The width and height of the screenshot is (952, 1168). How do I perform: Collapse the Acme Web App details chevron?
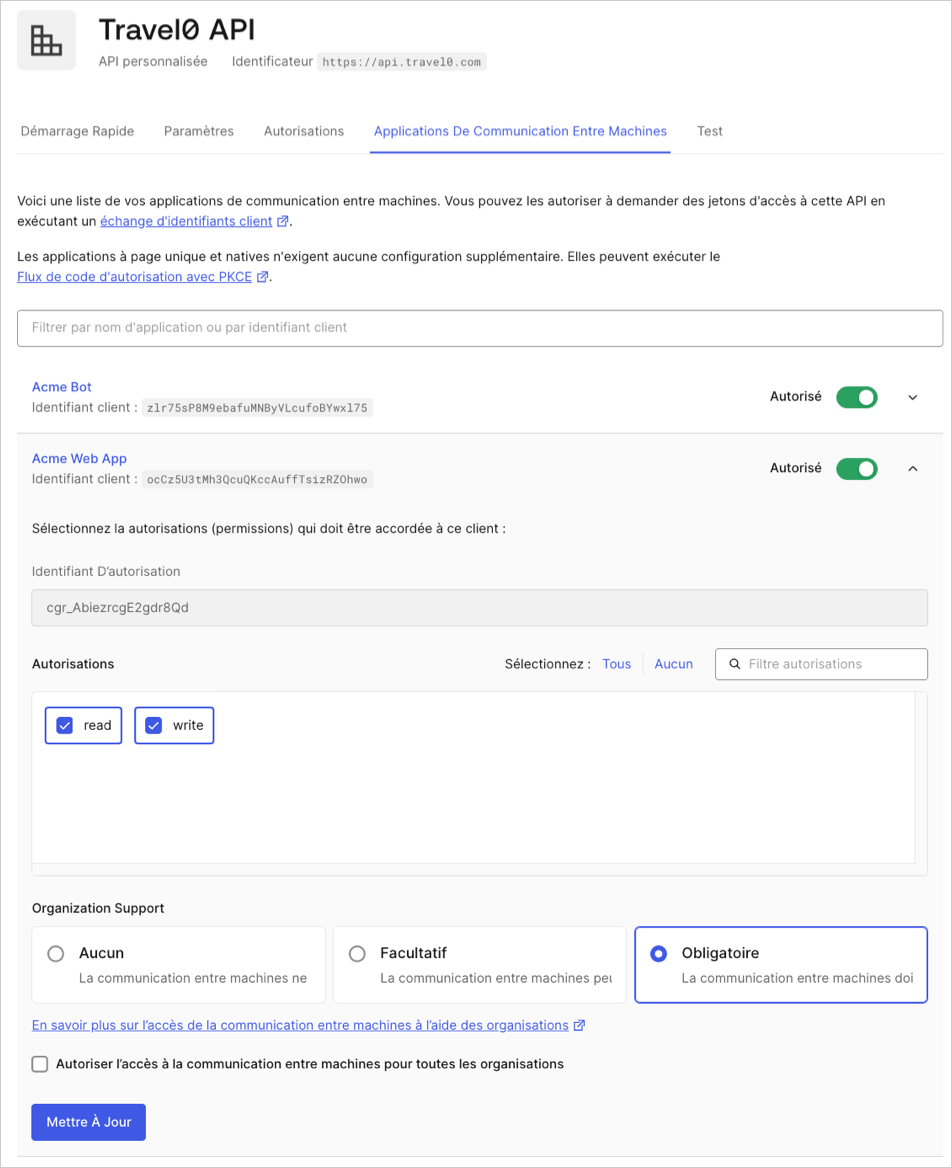(913, 469)
